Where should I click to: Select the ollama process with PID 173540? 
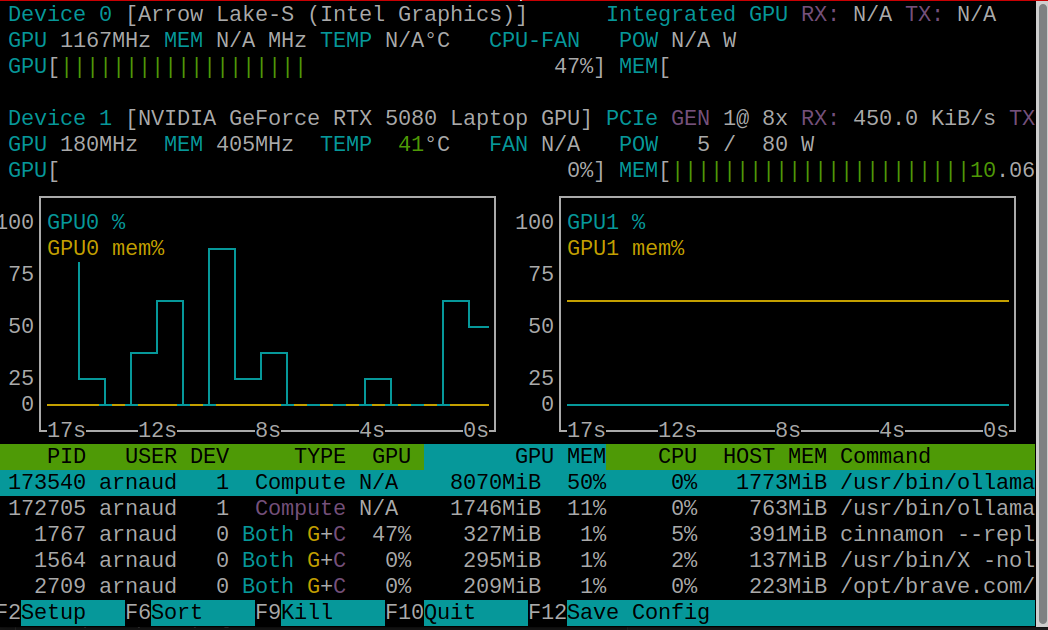(400, 482)
